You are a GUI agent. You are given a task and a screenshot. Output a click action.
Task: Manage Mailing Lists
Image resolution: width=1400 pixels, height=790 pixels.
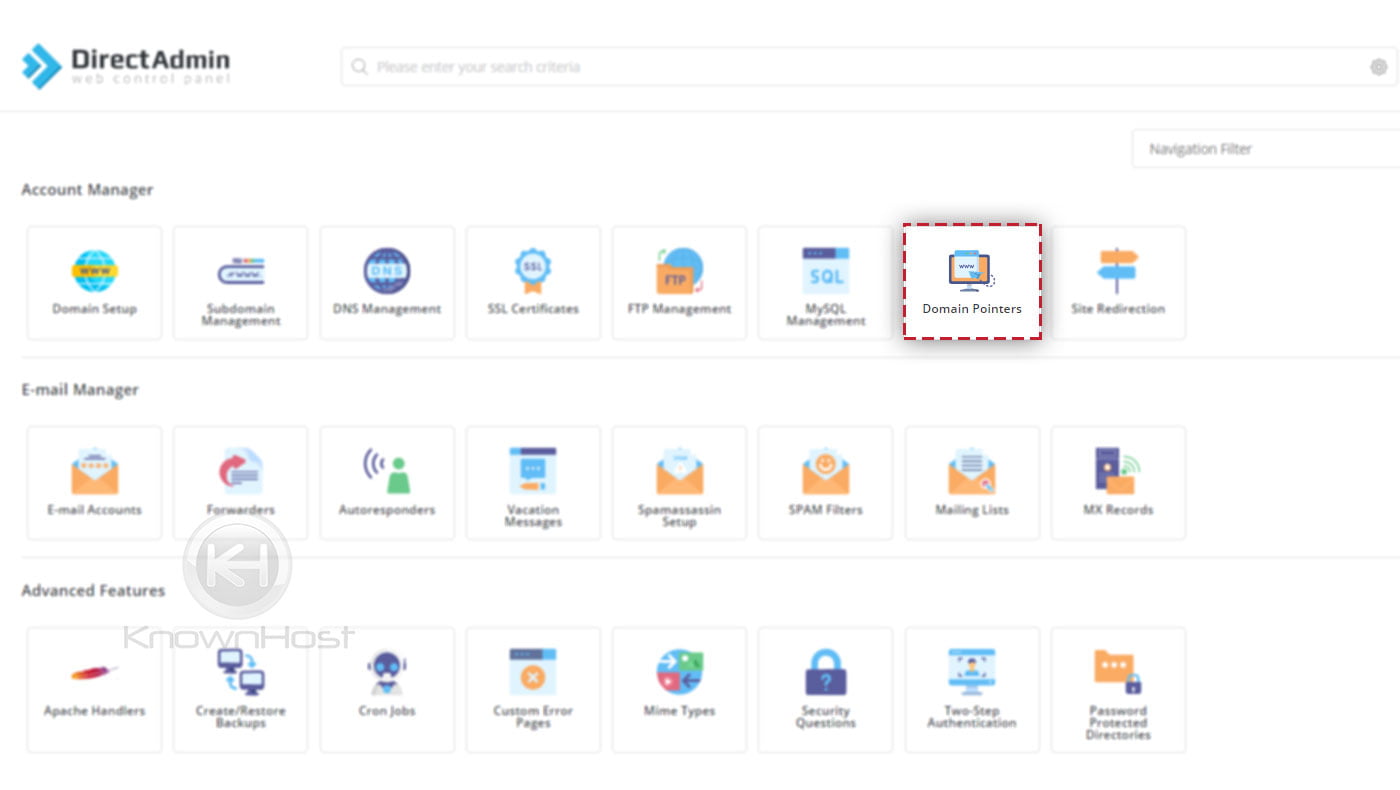tap(971, 483)
